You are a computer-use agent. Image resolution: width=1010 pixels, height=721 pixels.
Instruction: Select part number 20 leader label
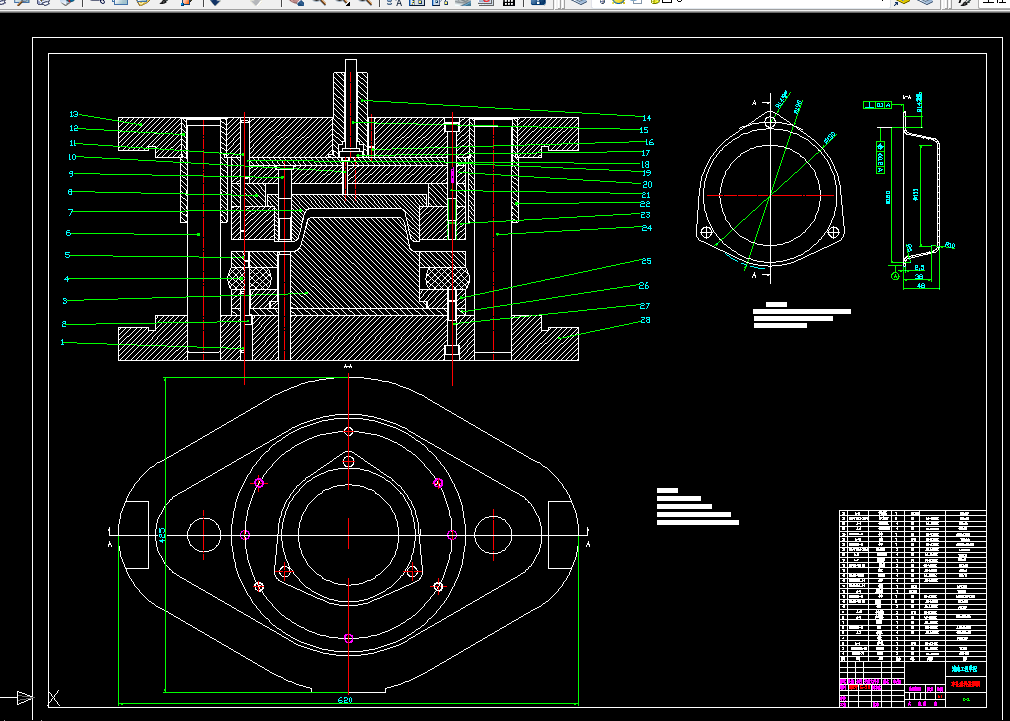coord(647,184)
